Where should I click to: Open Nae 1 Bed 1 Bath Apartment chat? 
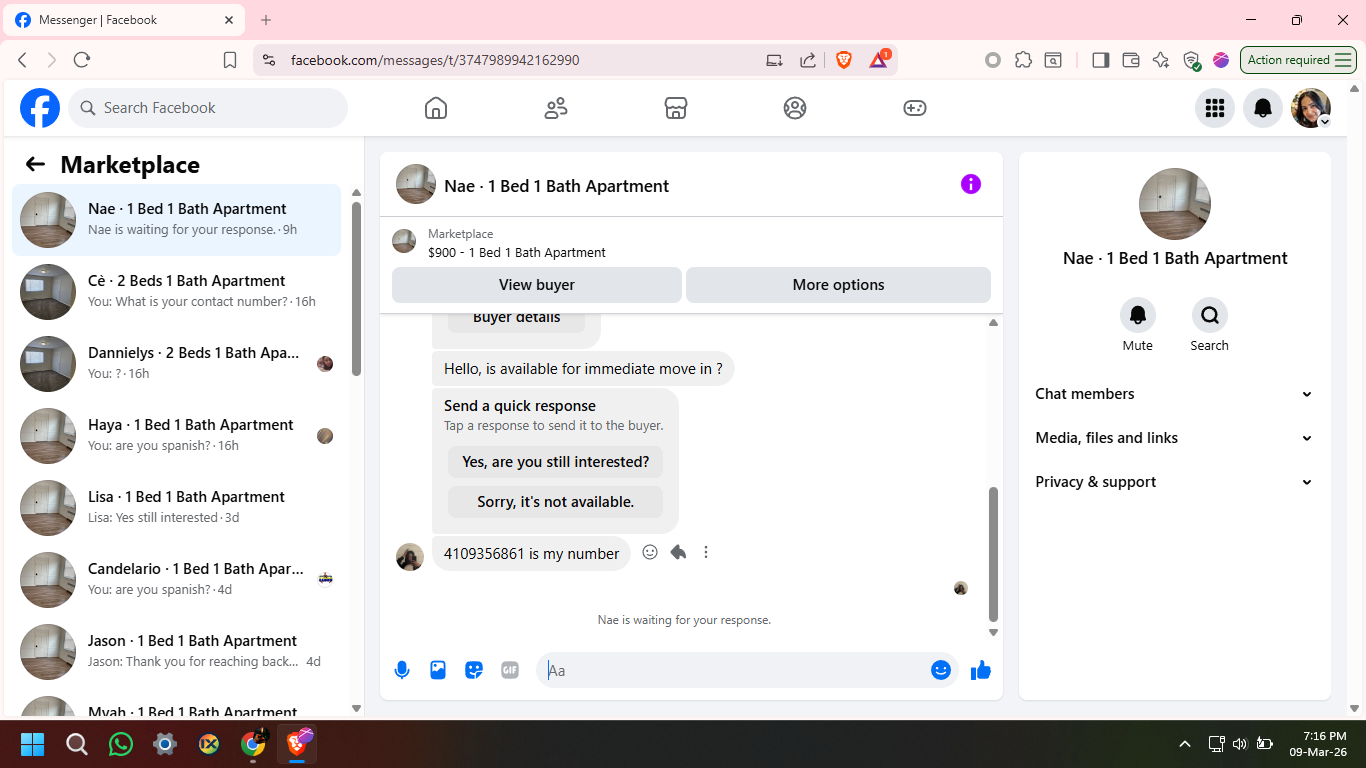176,220
